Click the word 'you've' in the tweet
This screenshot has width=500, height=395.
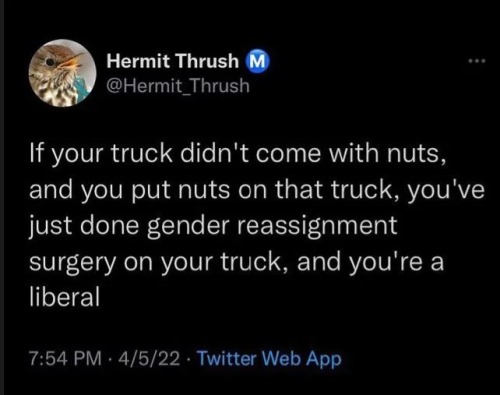(x=446, y=191)
